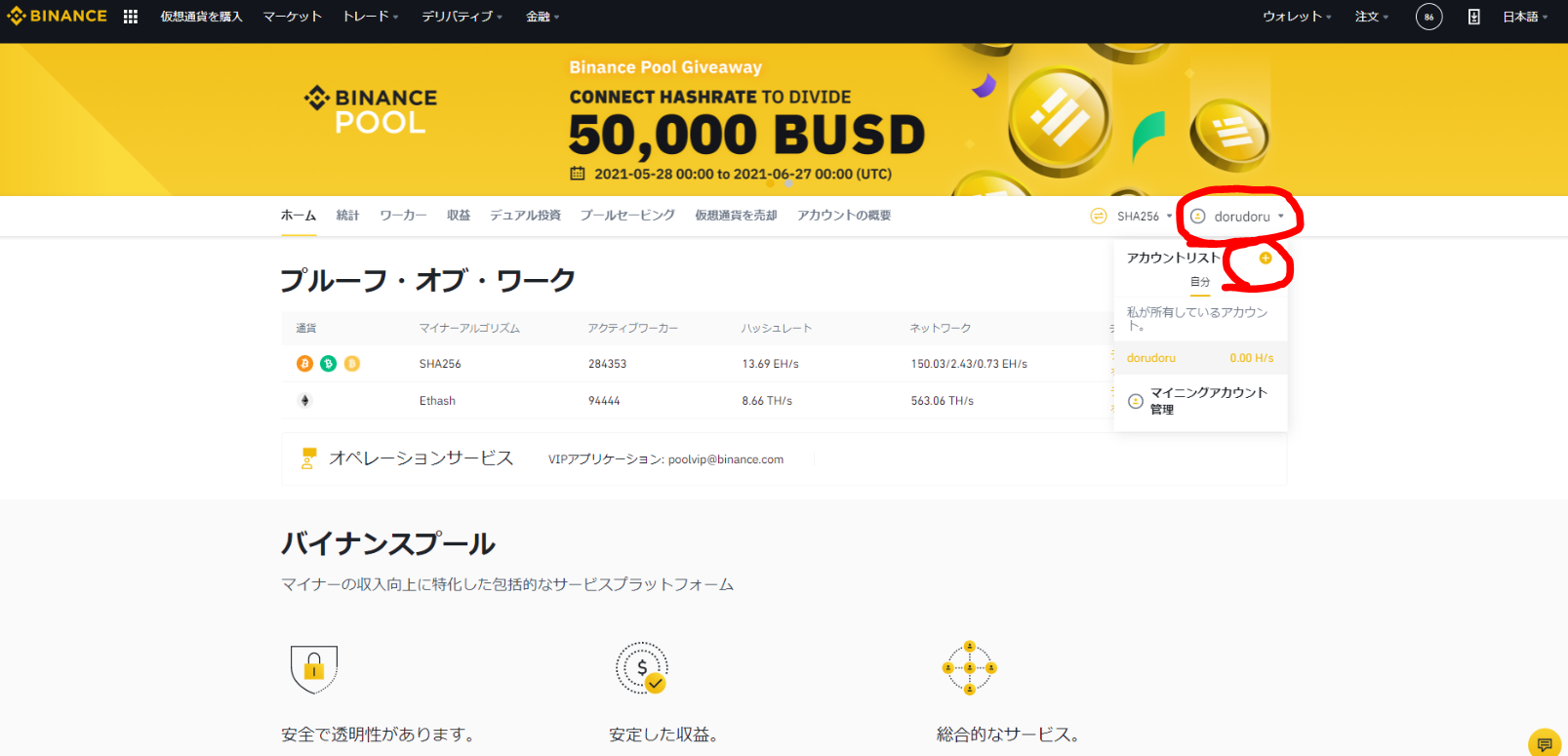Click the account avatar icon beside dorudoru
The width and height of the screenshot is (1568, 756).
tap(1198, 216)
